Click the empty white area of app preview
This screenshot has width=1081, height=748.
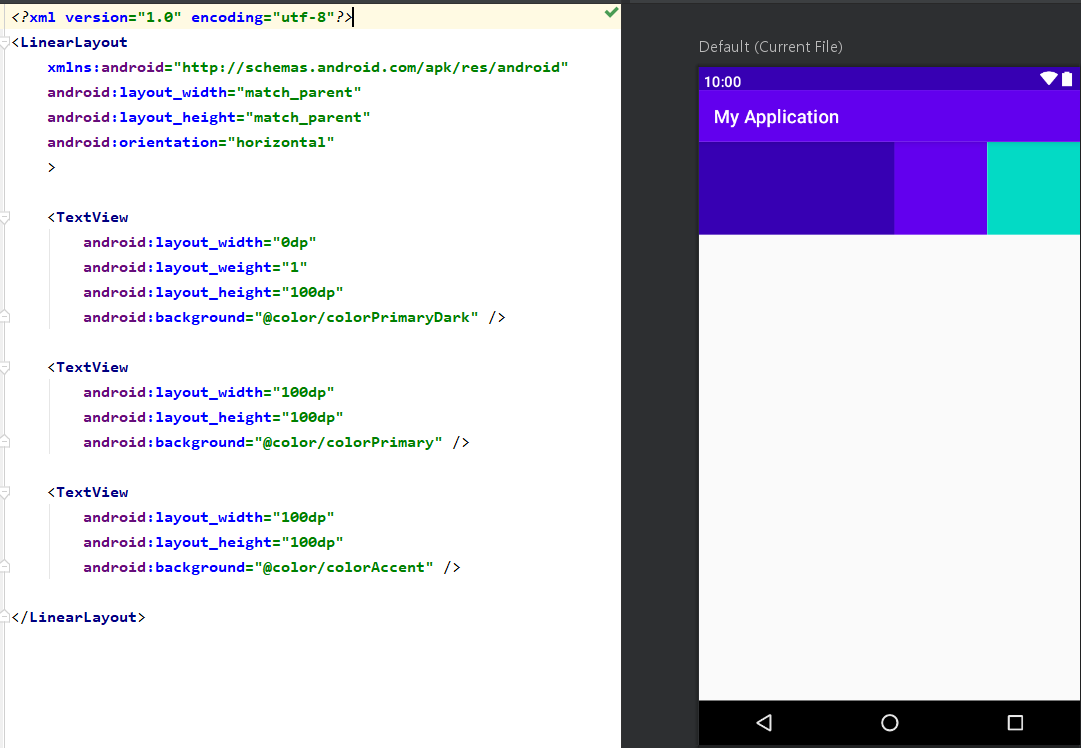(889, 467)
